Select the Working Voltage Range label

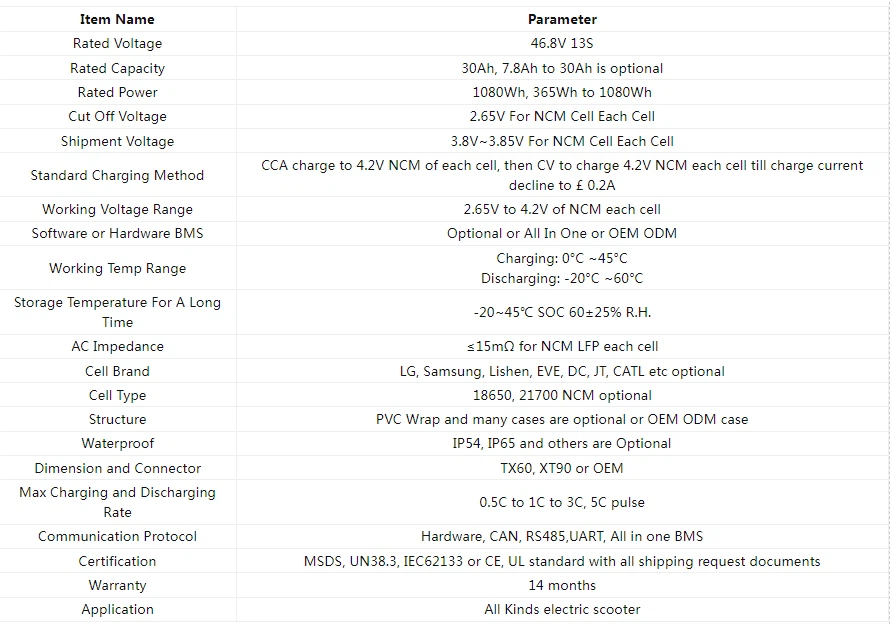pyautogui.click(x=117, y=209)
